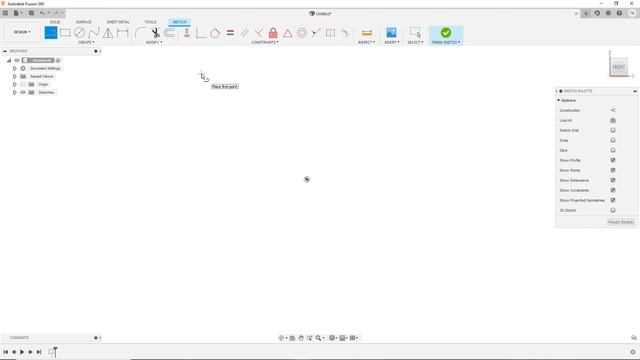Open the Create dropdown menu

pyautogui.click(x=86, y=42)
